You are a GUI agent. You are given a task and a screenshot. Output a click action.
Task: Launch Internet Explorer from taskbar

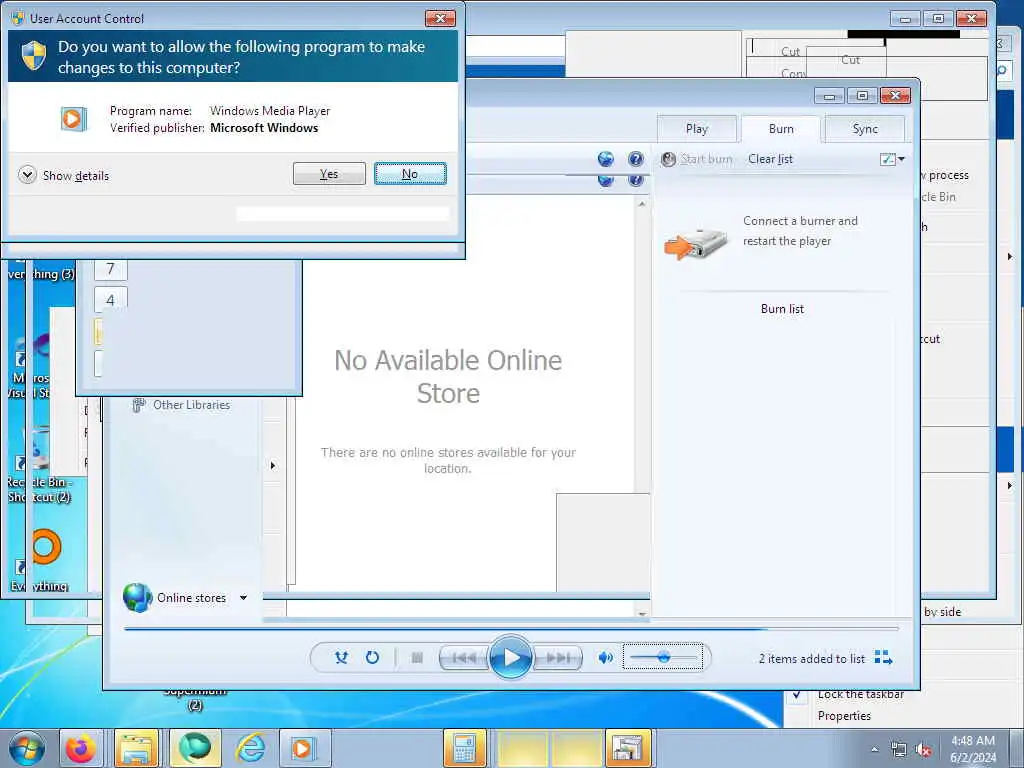pyautogui.click(x=250, y=748)
